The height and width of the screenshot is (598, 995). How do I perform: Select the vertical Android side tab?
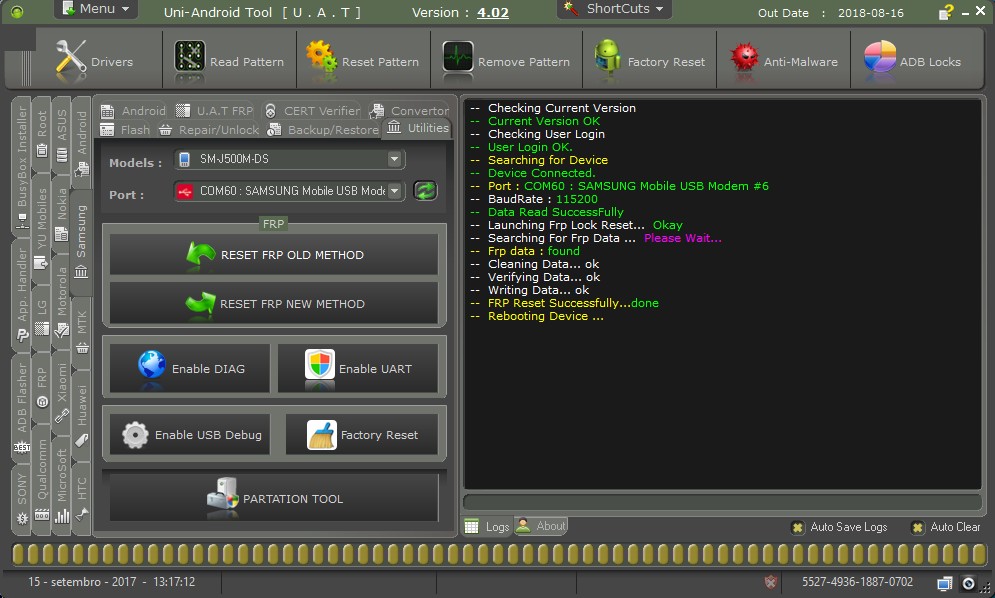point(82,142)
